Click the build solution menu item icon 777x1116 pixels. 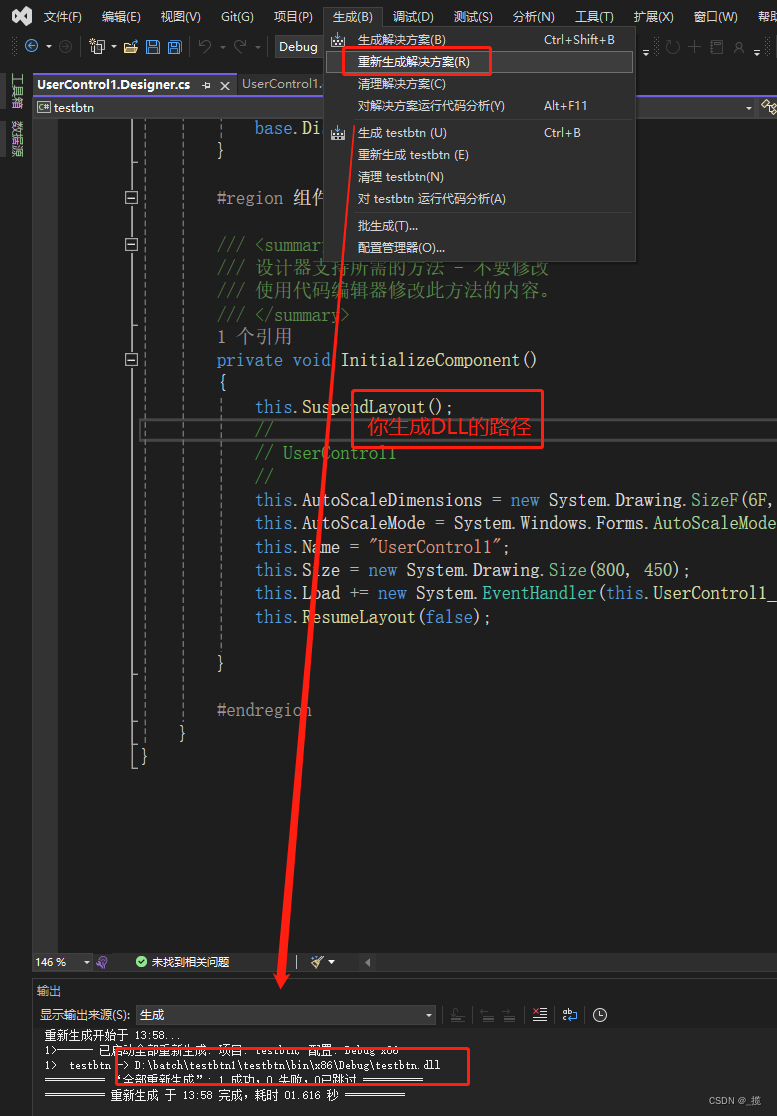pyautogui.click(x=338, y=40)
